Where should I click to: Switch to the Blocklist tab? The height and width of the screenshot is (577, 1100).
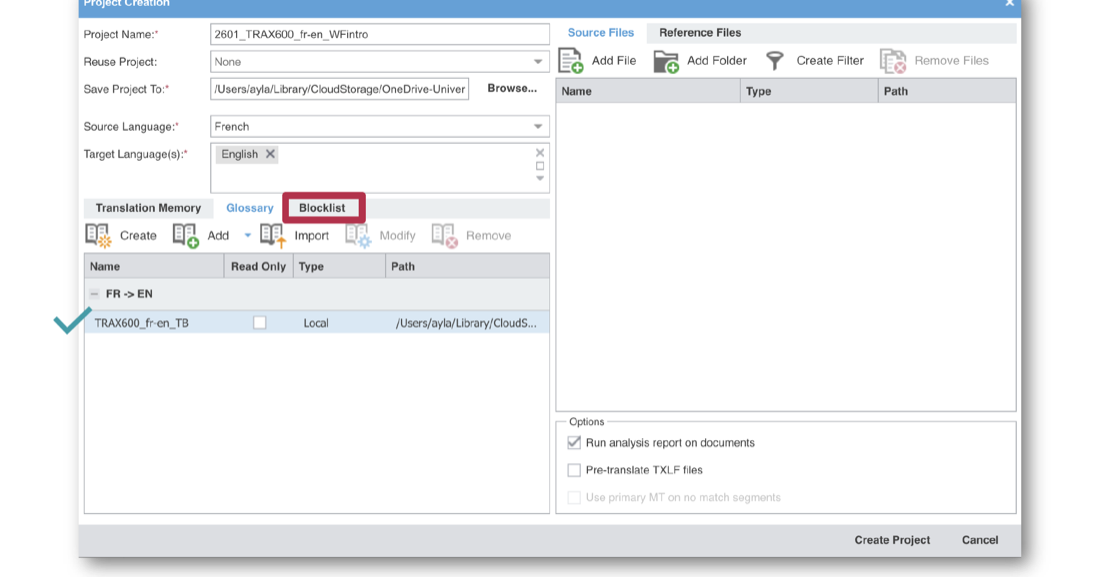tap(322, 208)
